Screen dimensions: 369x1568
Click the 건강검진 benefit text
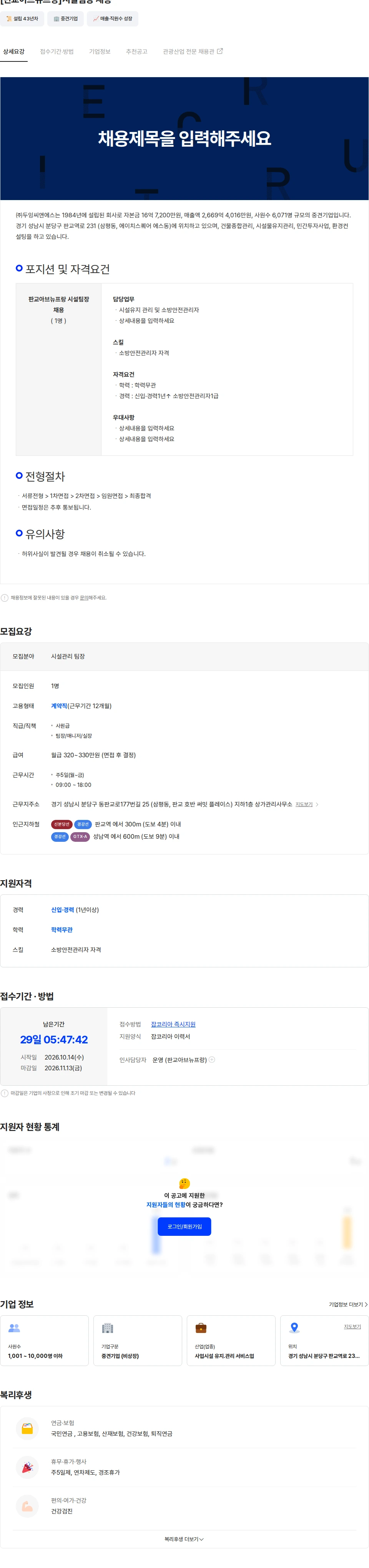tap(61, 1512)
